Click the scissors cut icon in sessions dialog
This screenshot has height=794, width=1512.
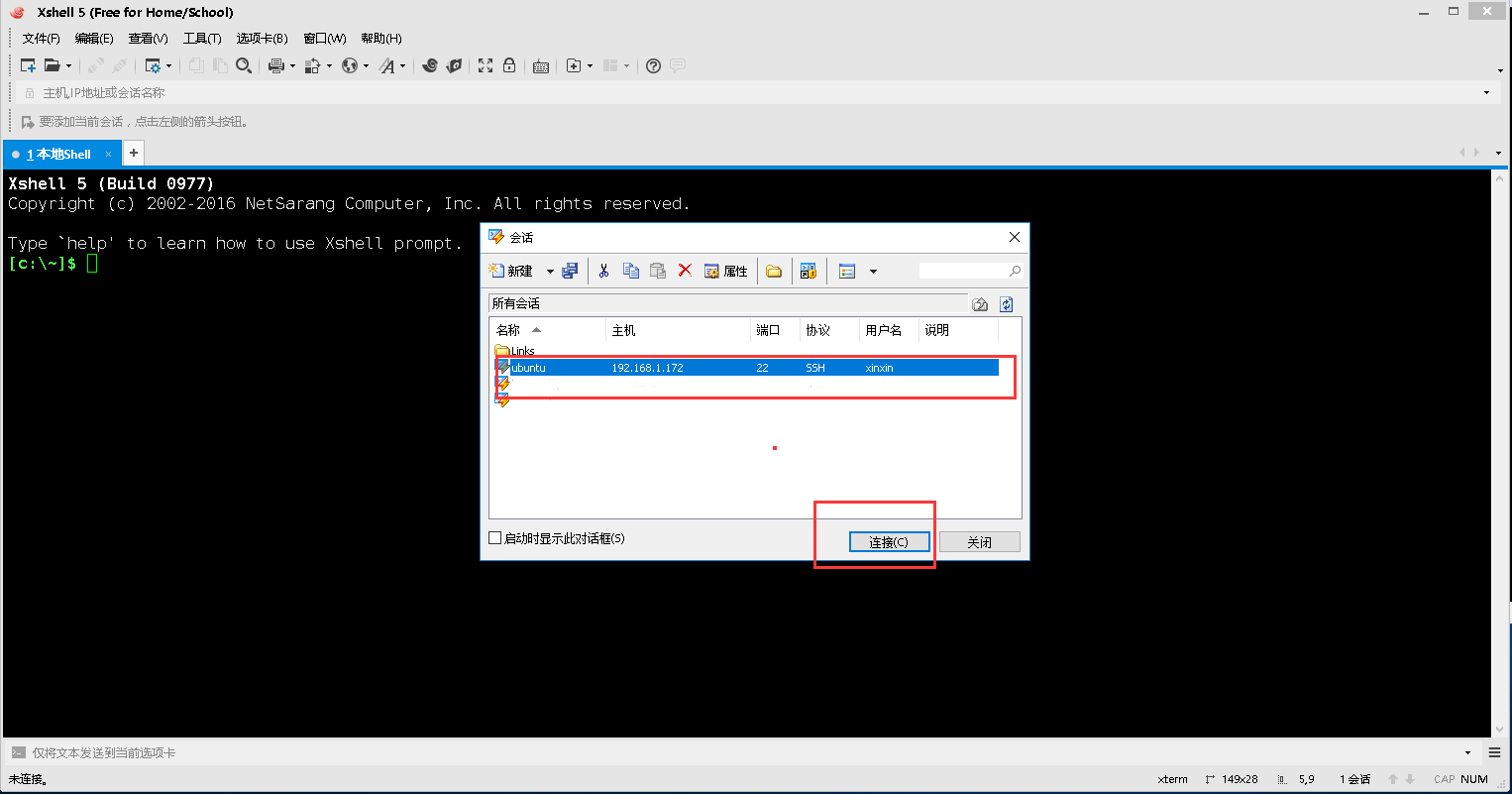coord(603,271)
